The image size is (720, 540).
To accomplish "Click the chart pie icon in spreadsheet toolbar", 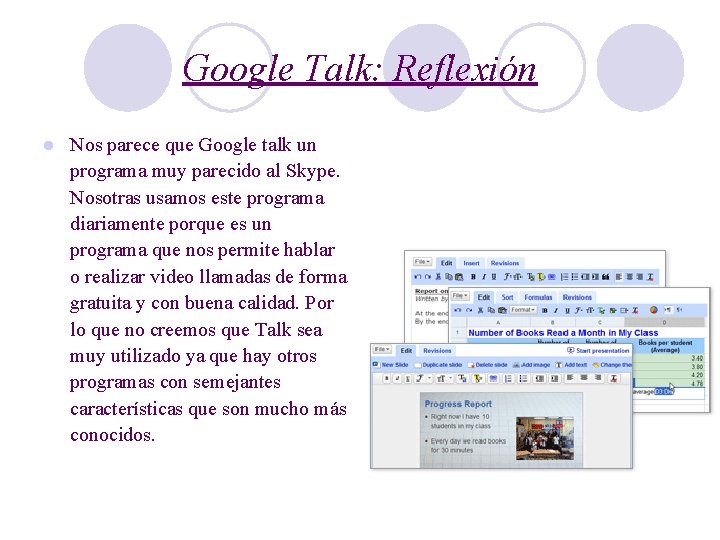I will [653, 310].
